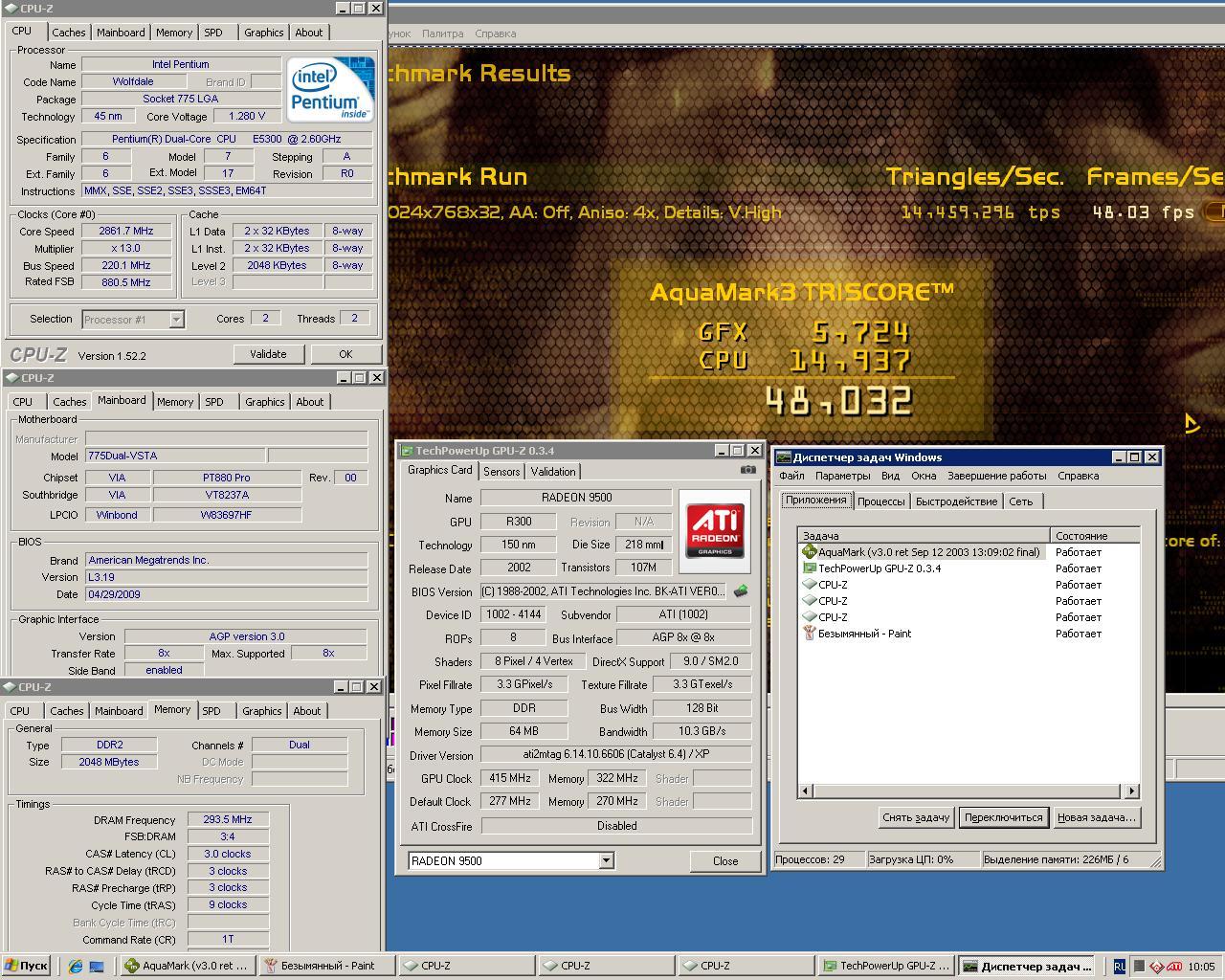This screenshot has width=1225, height=980.
Task: Click Снять задачу button
Action: coord(916,817)
